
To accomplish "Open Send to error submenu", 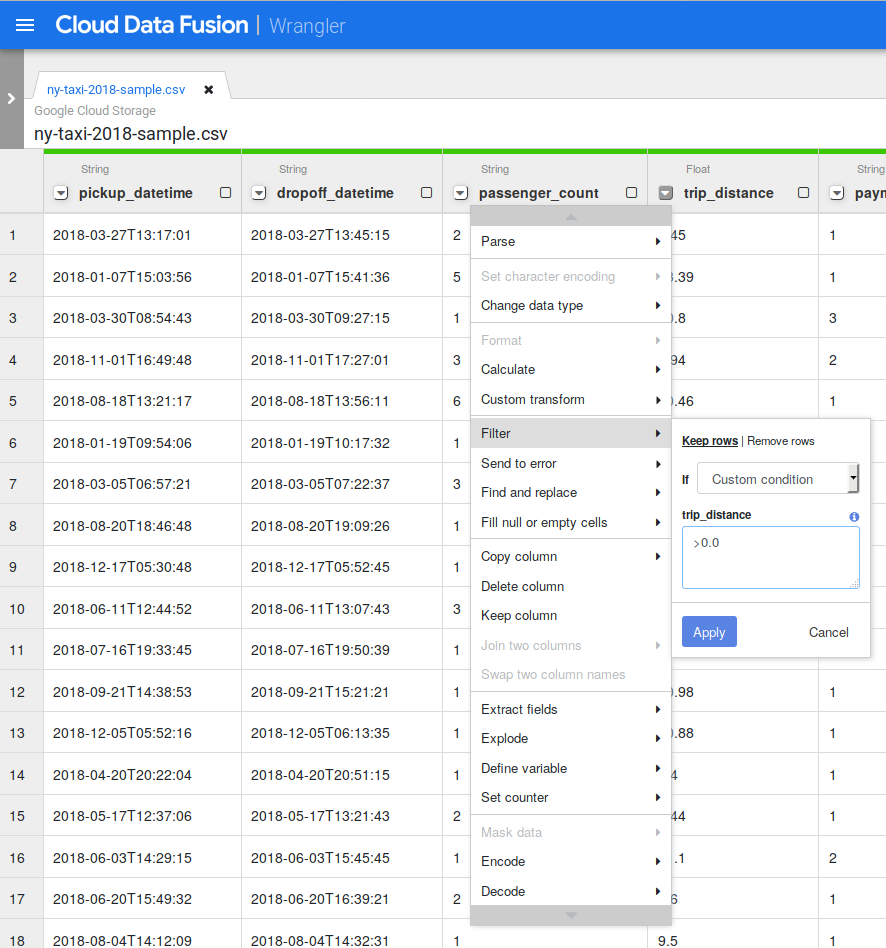I will click(x=571, y=463).
